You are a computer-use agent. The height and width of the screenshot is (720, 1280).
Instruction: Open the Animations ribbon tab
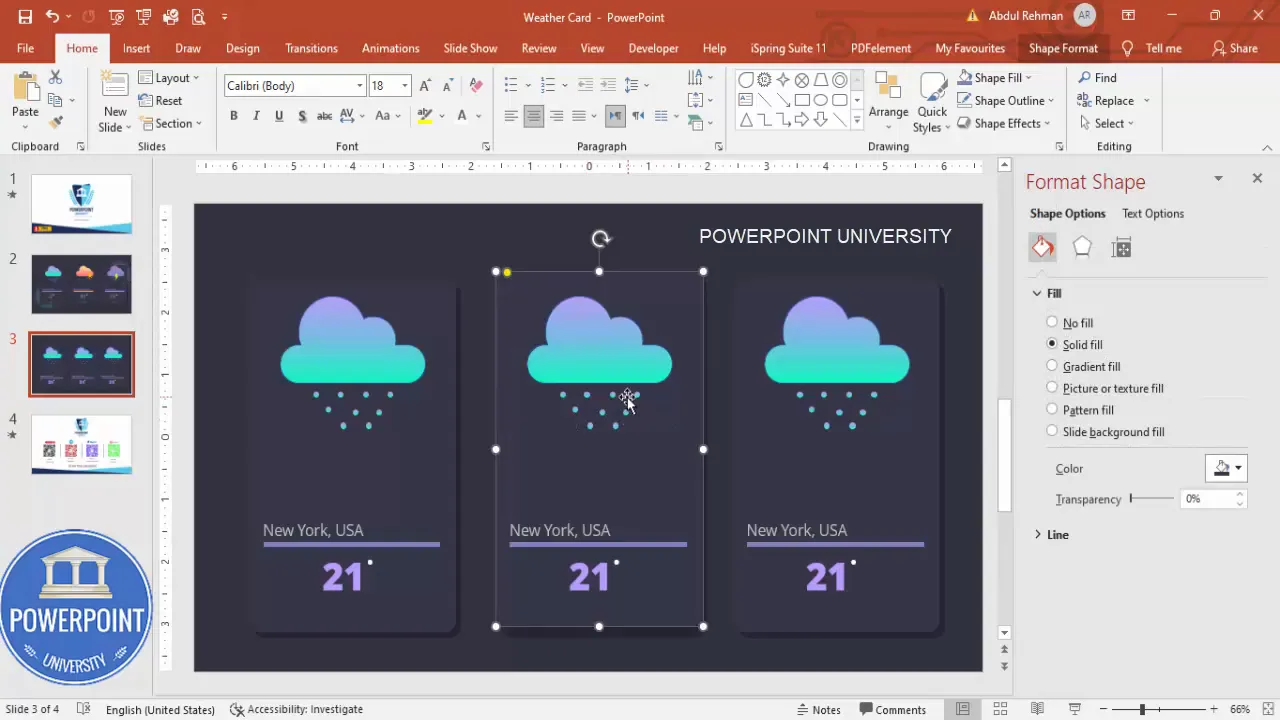tap(390, 48)
